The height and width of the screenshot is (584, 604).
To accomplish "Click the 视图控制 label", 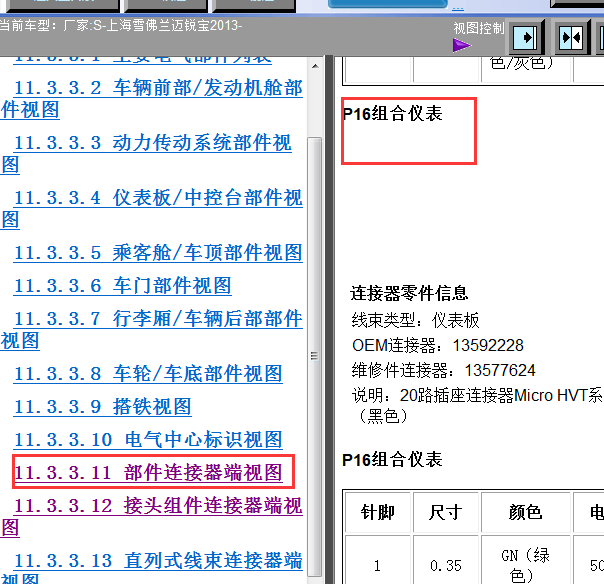I will (478, 29).
